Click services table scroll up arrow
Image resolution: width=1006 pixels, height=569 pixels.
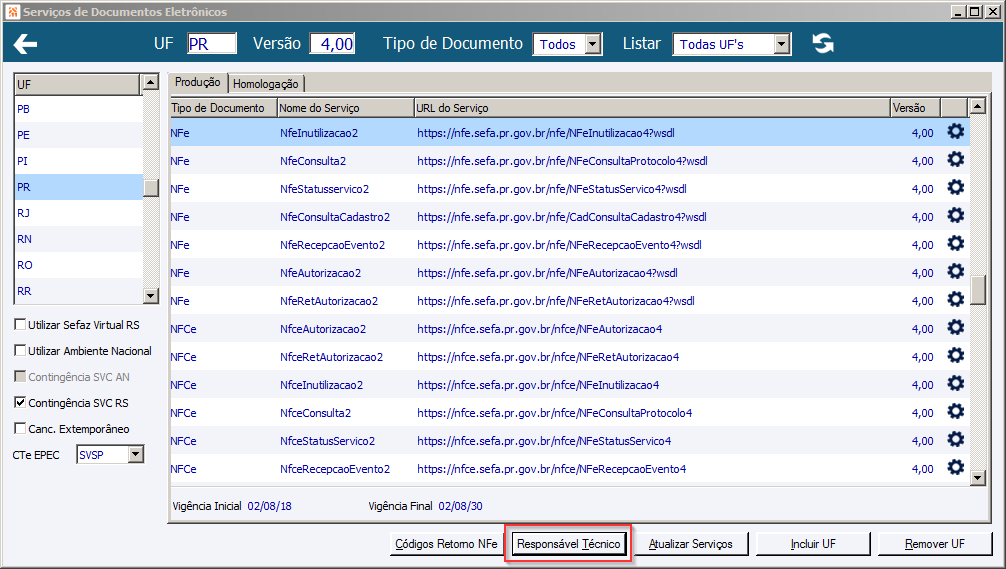tap(977, 106)
